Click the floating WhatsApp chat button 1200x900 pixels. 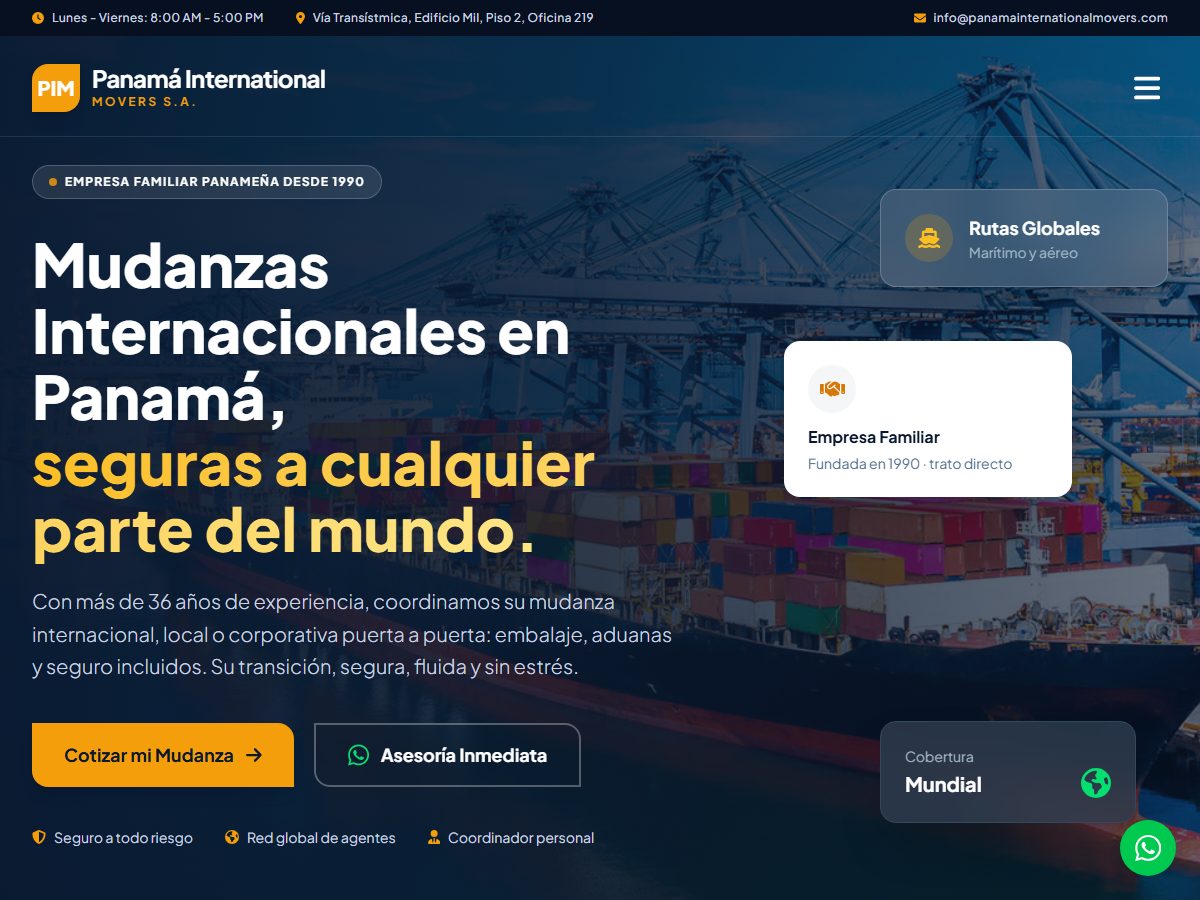(x=1148, y=848)
